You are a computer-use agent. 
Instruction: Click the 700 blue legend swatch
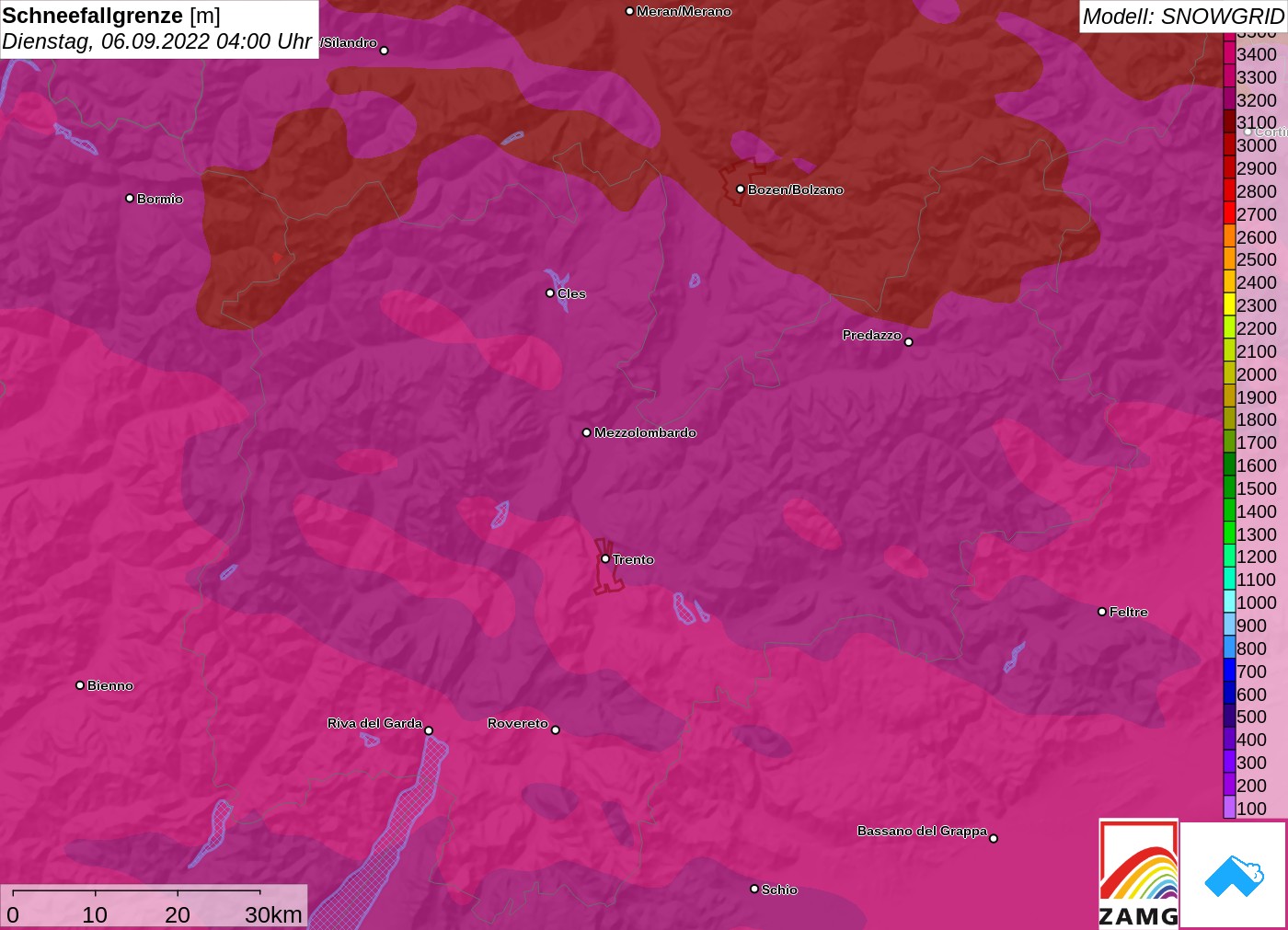click(1229, 671)
